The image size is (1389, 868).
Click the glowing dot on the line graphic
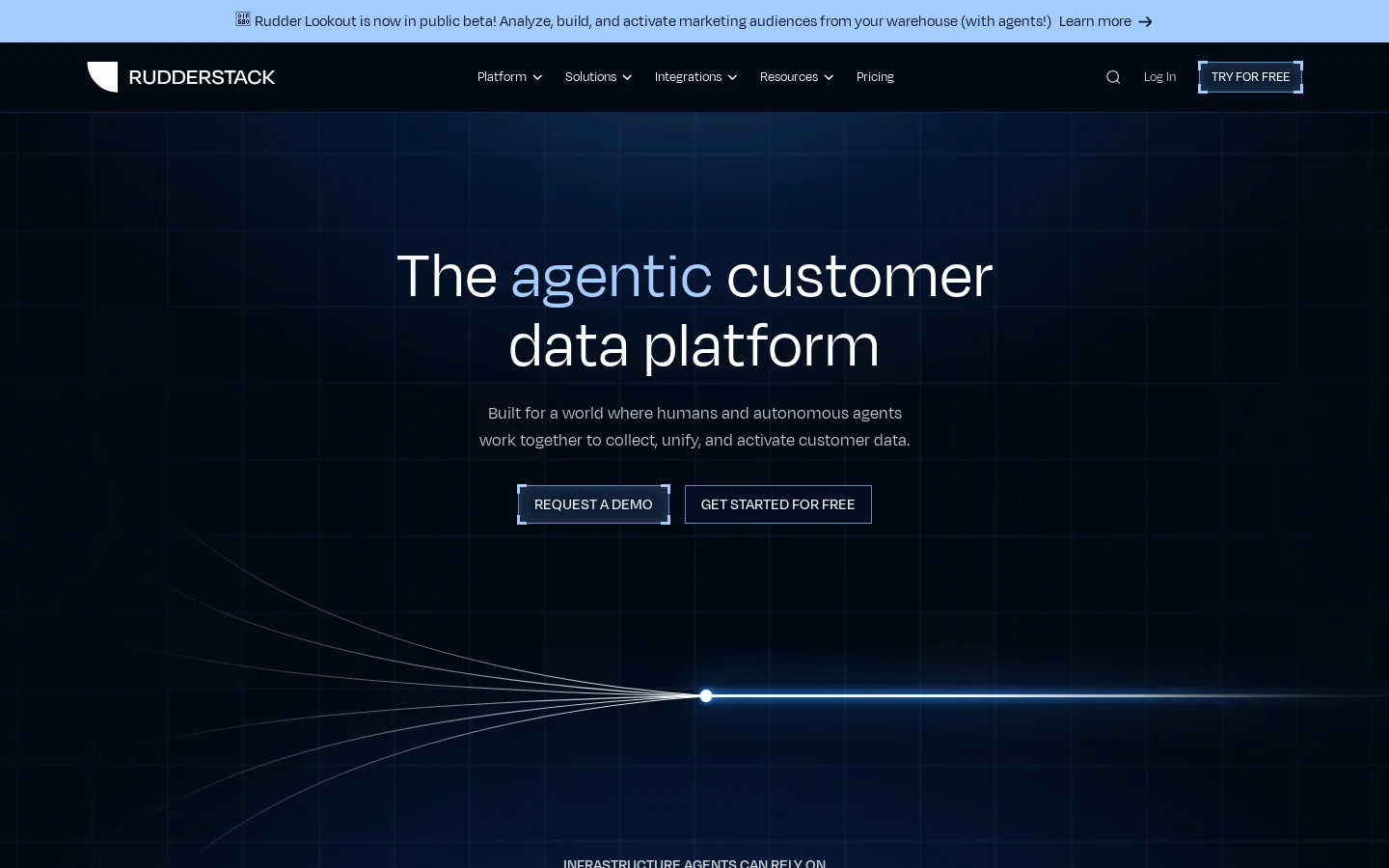click(706, 695)
